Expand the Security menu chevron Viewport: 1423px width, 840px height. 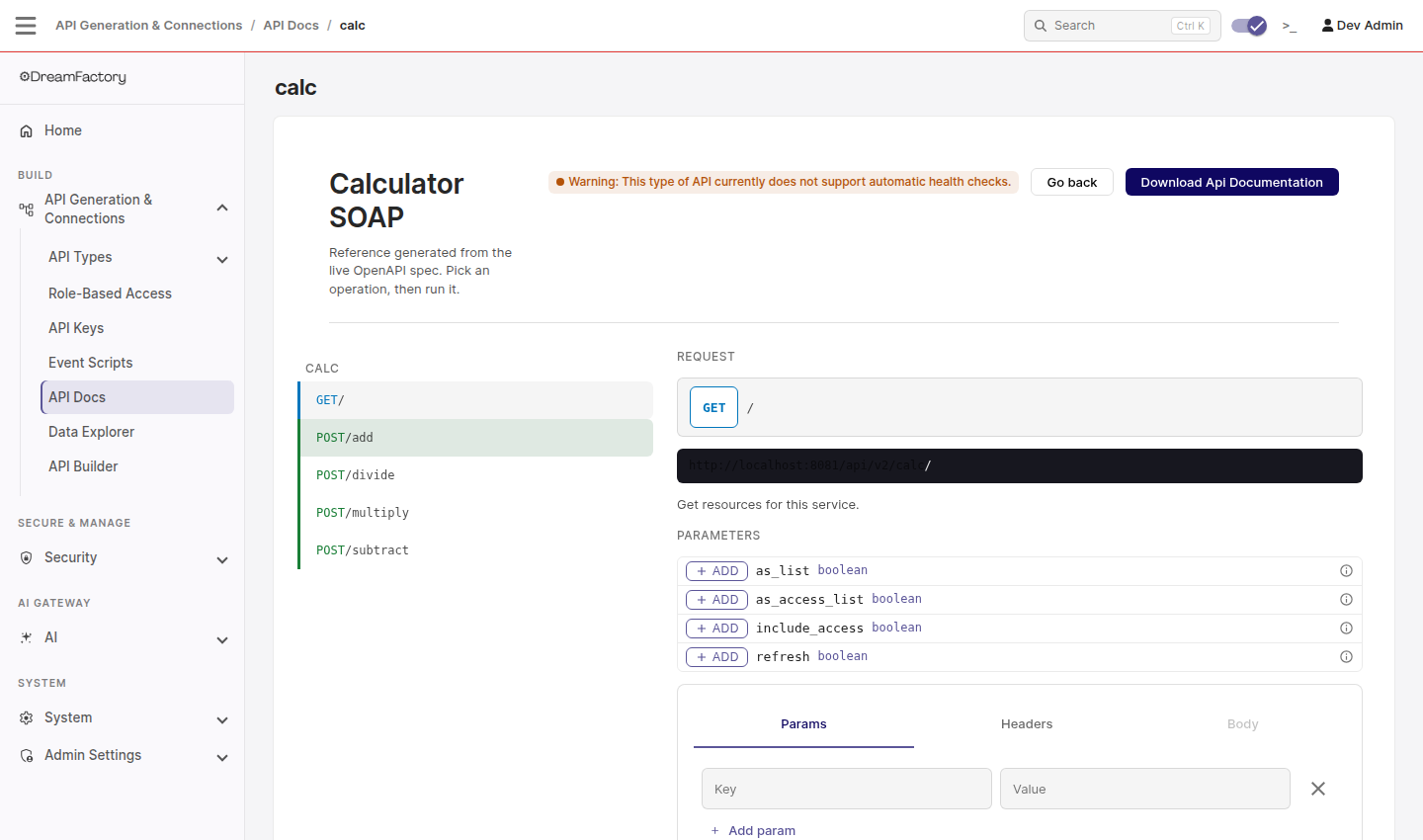click(222, 559)
